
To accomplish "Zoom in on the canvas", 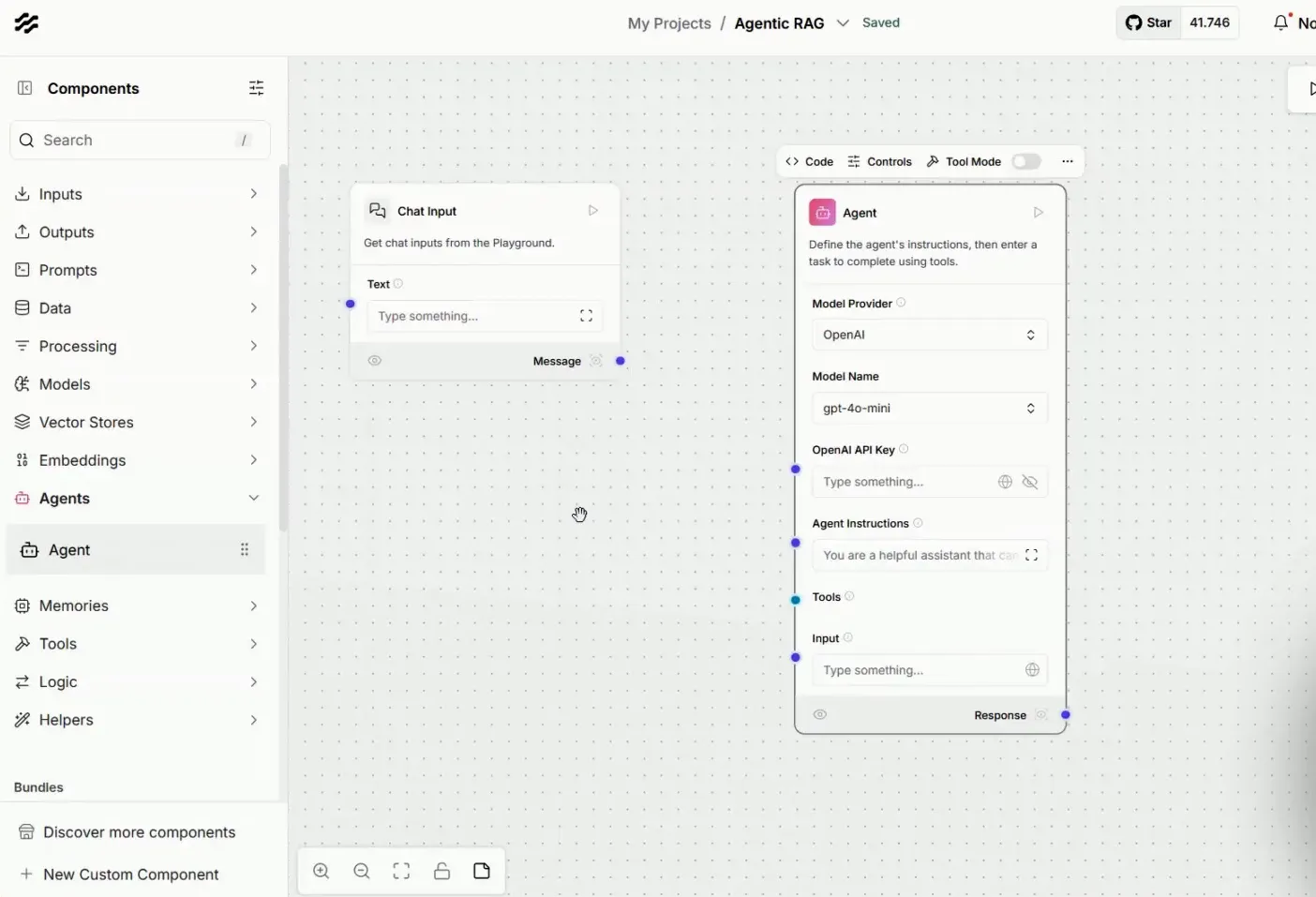I will (322, 871).
